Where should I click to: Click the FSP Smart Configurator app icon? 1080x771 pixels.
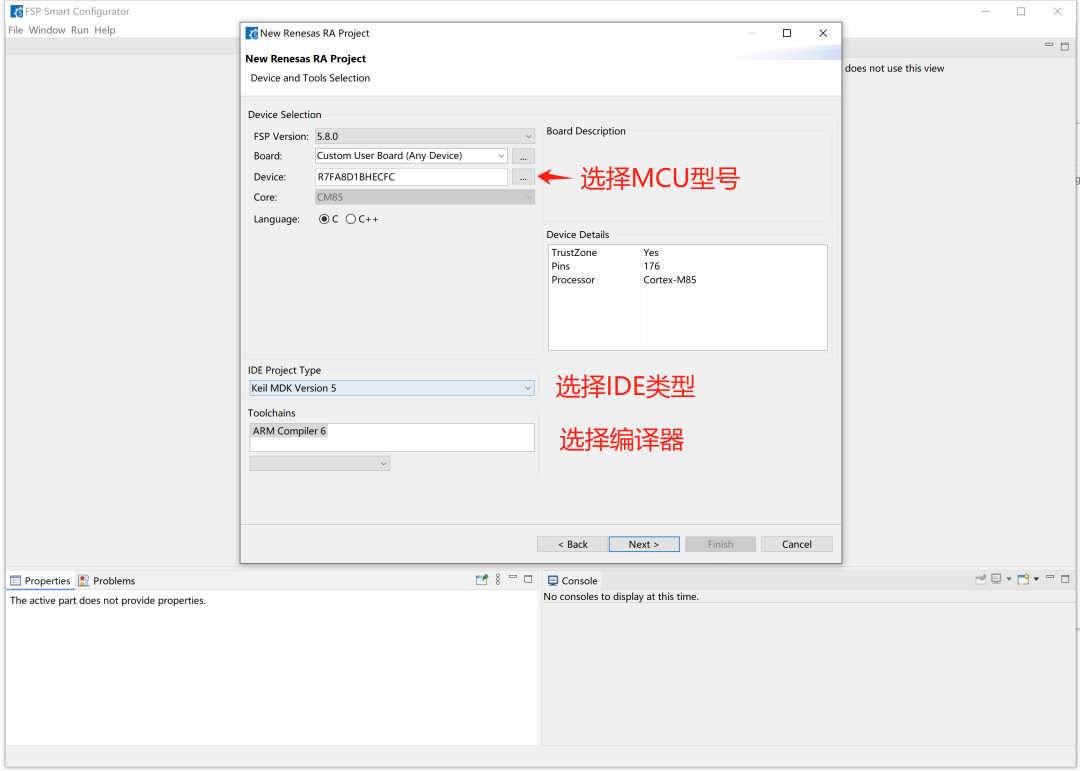[17, 12]
